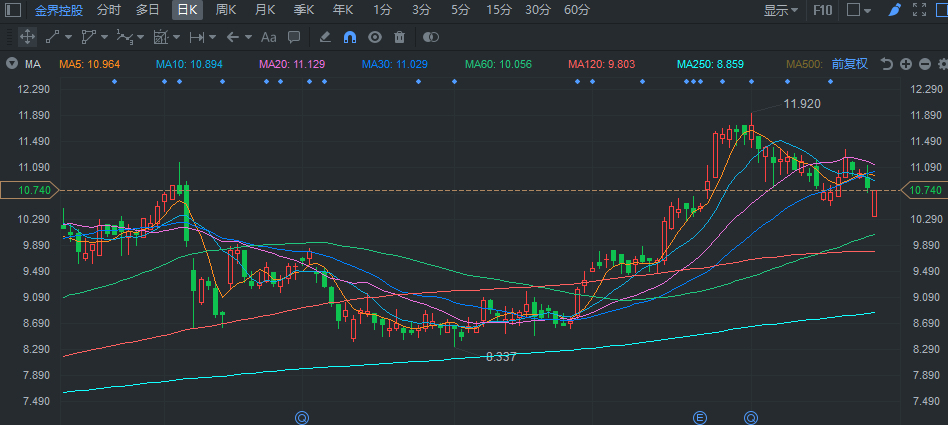Delete drawings with the trash icon
Image resolution: width=948 pixels, height=425 pixels.
pyautogui.click(x=399, y=37)
